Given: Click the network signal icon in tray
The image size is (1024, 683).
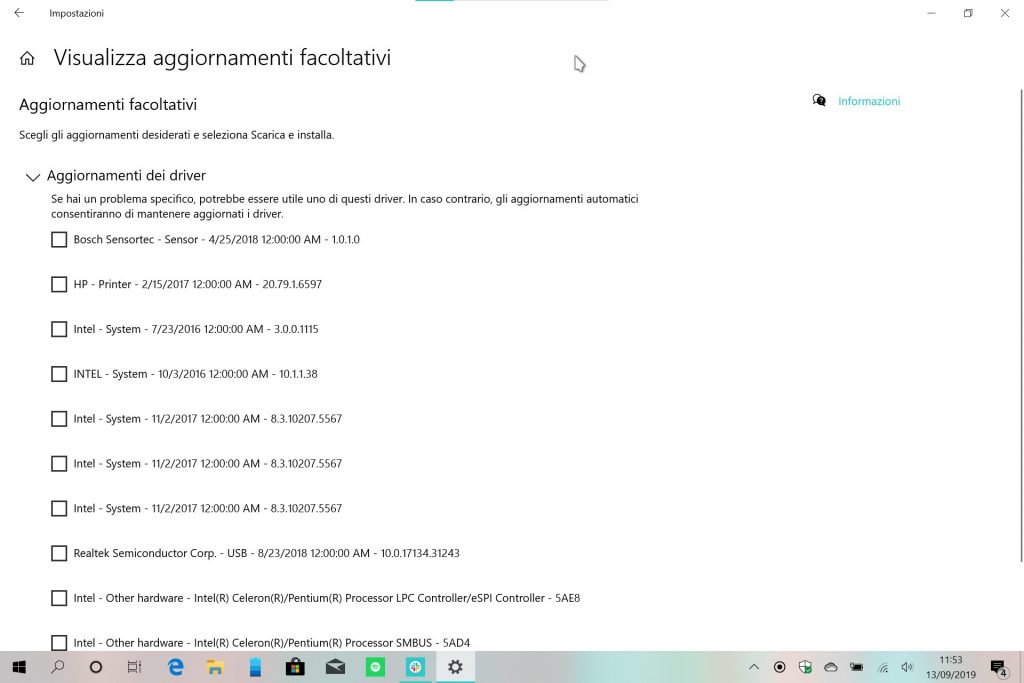Looking at the screenshot, I should click(881, 667).
